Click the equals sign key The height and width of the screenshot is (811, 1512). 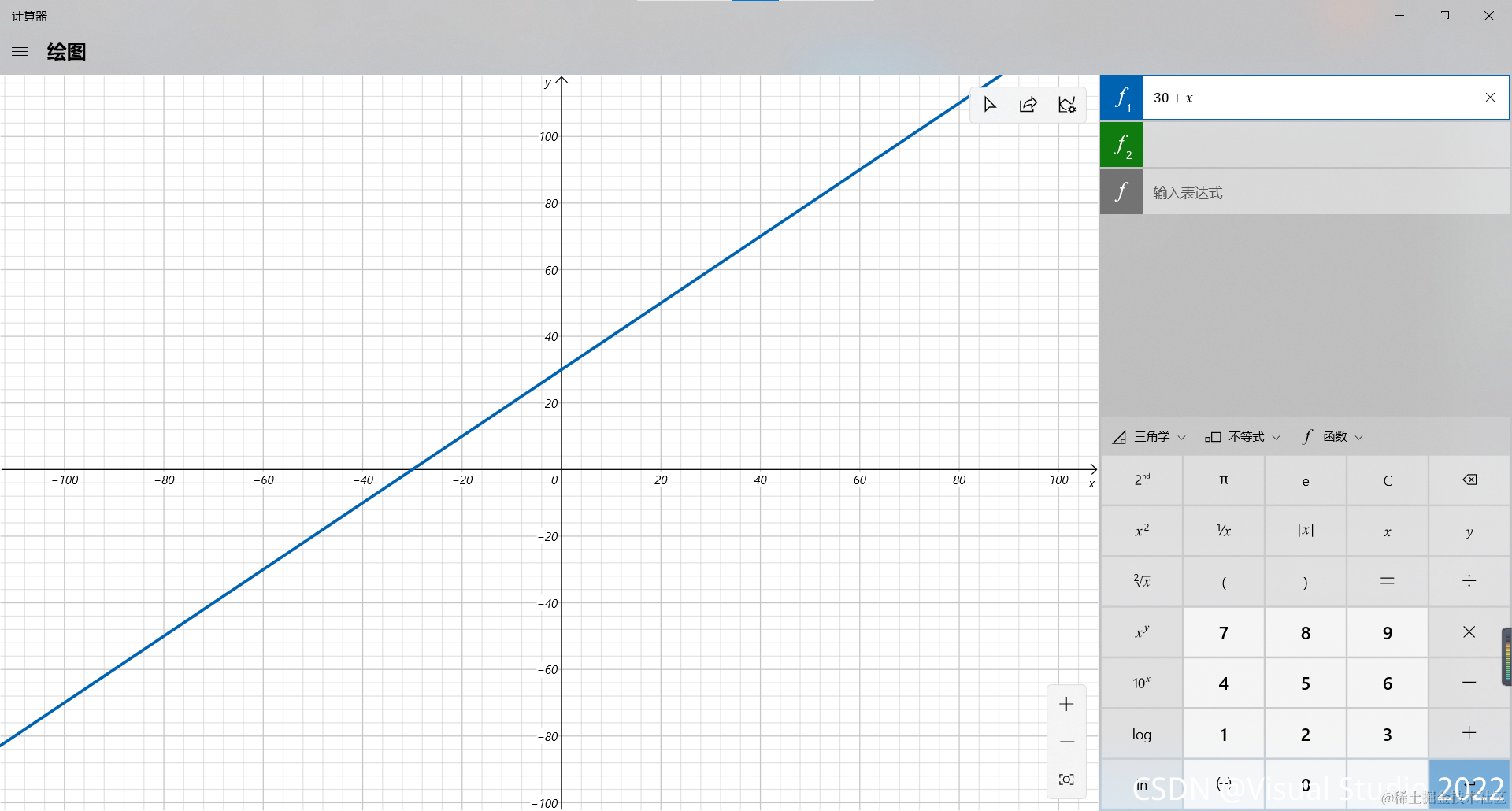(x=1388, y=582)
